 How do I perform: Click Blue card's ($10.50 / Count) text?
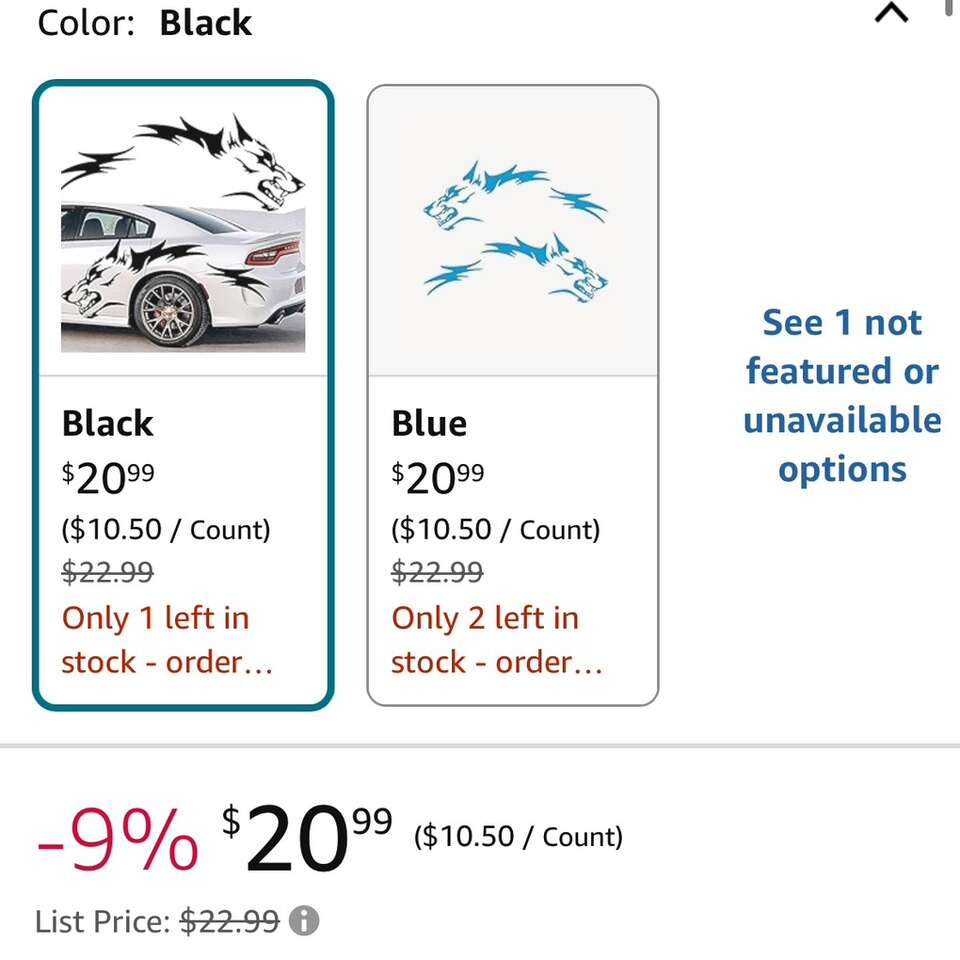(496, 529)
